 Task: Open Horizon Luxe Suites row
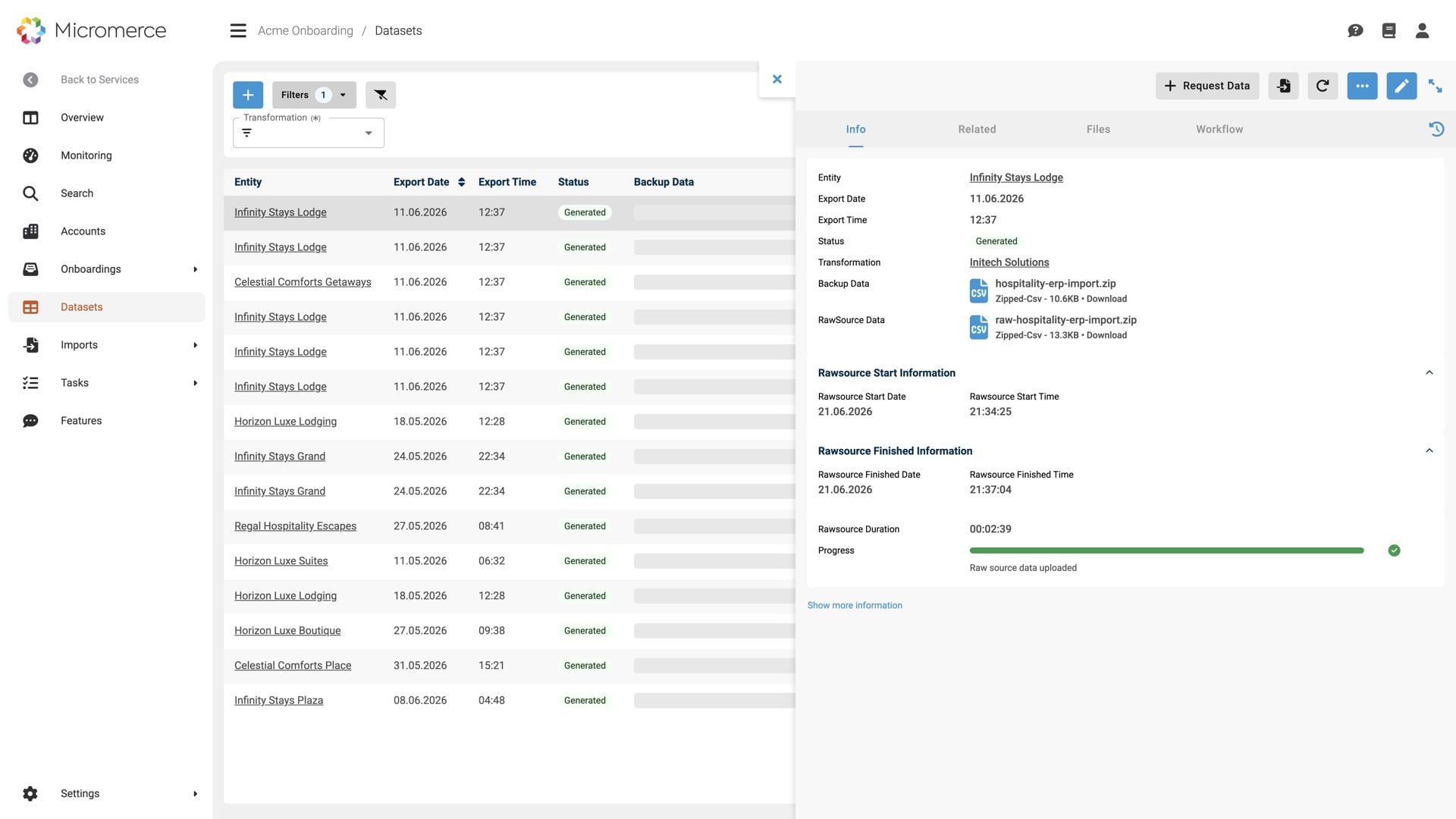point(281,561)
